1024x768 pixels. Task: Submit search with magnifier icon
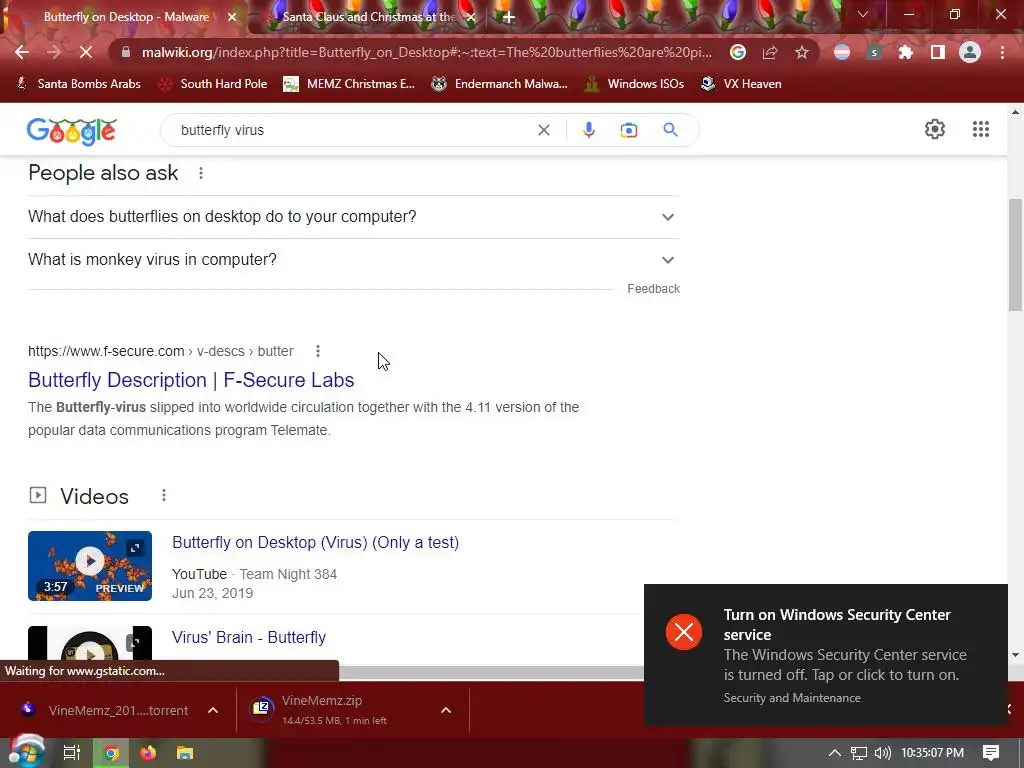[670, 130]
